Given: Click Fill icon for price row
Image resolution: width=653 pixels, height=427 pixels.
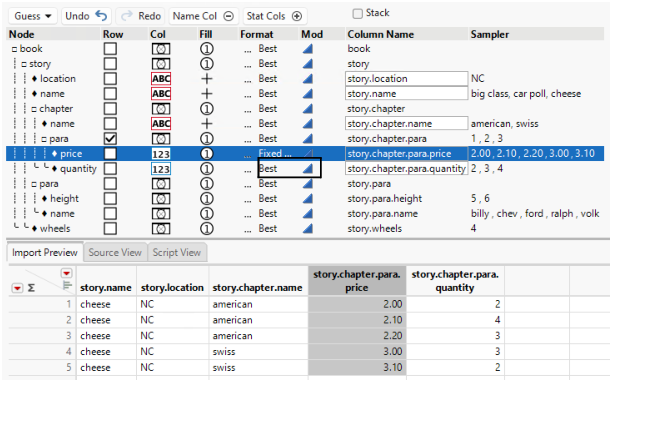Looking at the screenshot, I should tap(207, 154).
